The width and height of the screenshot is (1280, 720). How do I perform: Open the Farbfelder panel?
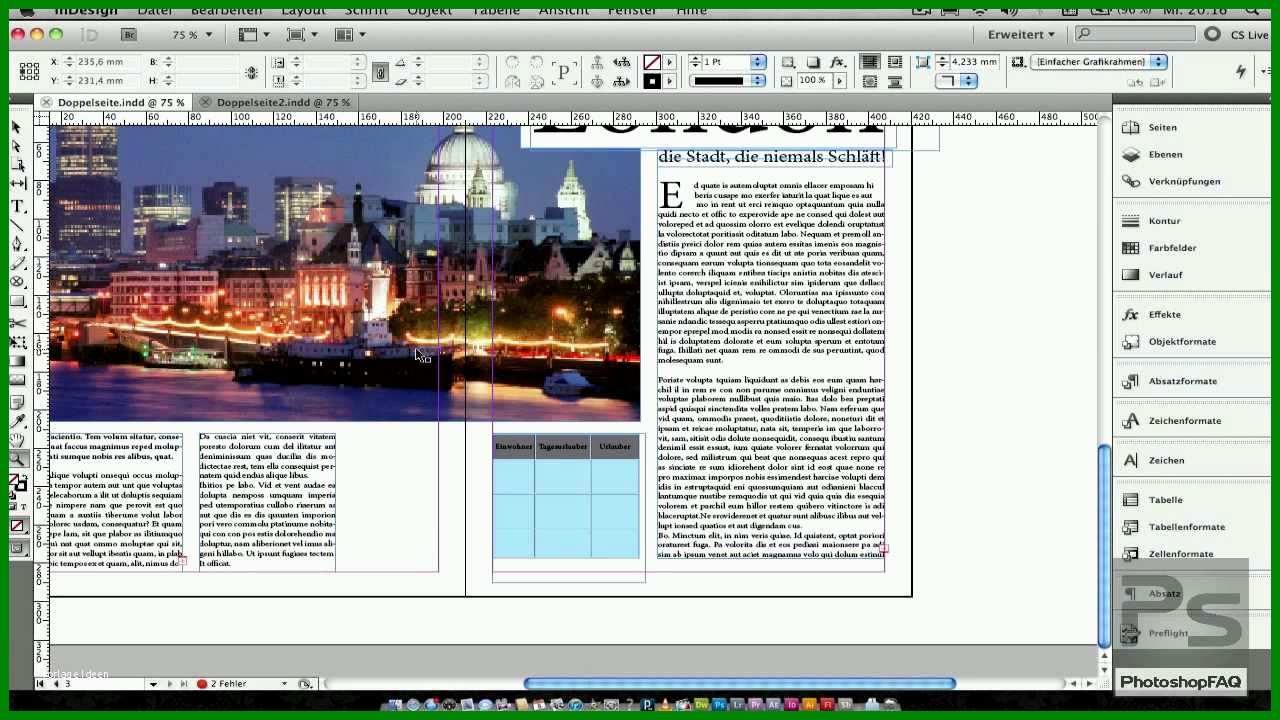pyautogui.click(x=1172, y=248)
